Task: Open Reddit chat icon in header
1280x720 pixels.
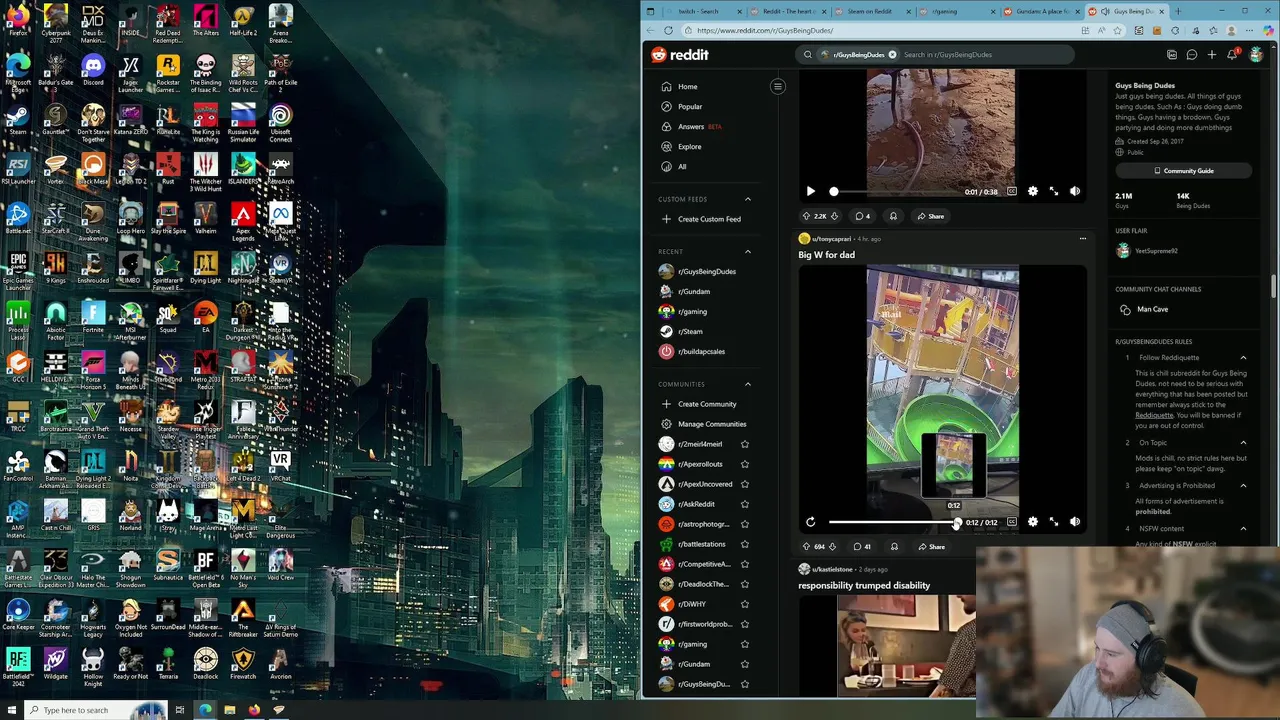Action: click(1192, 55)
